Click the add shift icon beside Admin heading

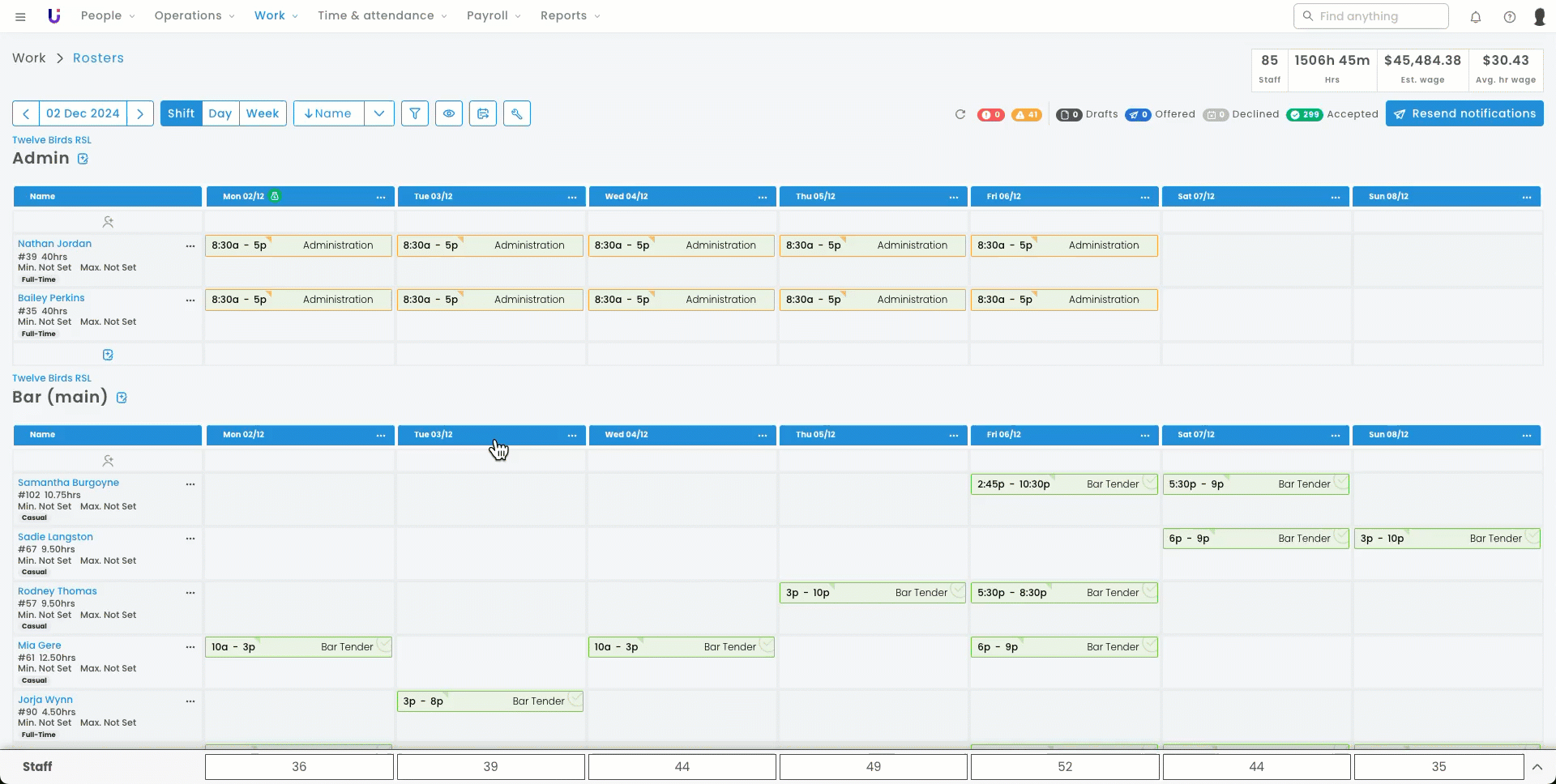[83, 159]
